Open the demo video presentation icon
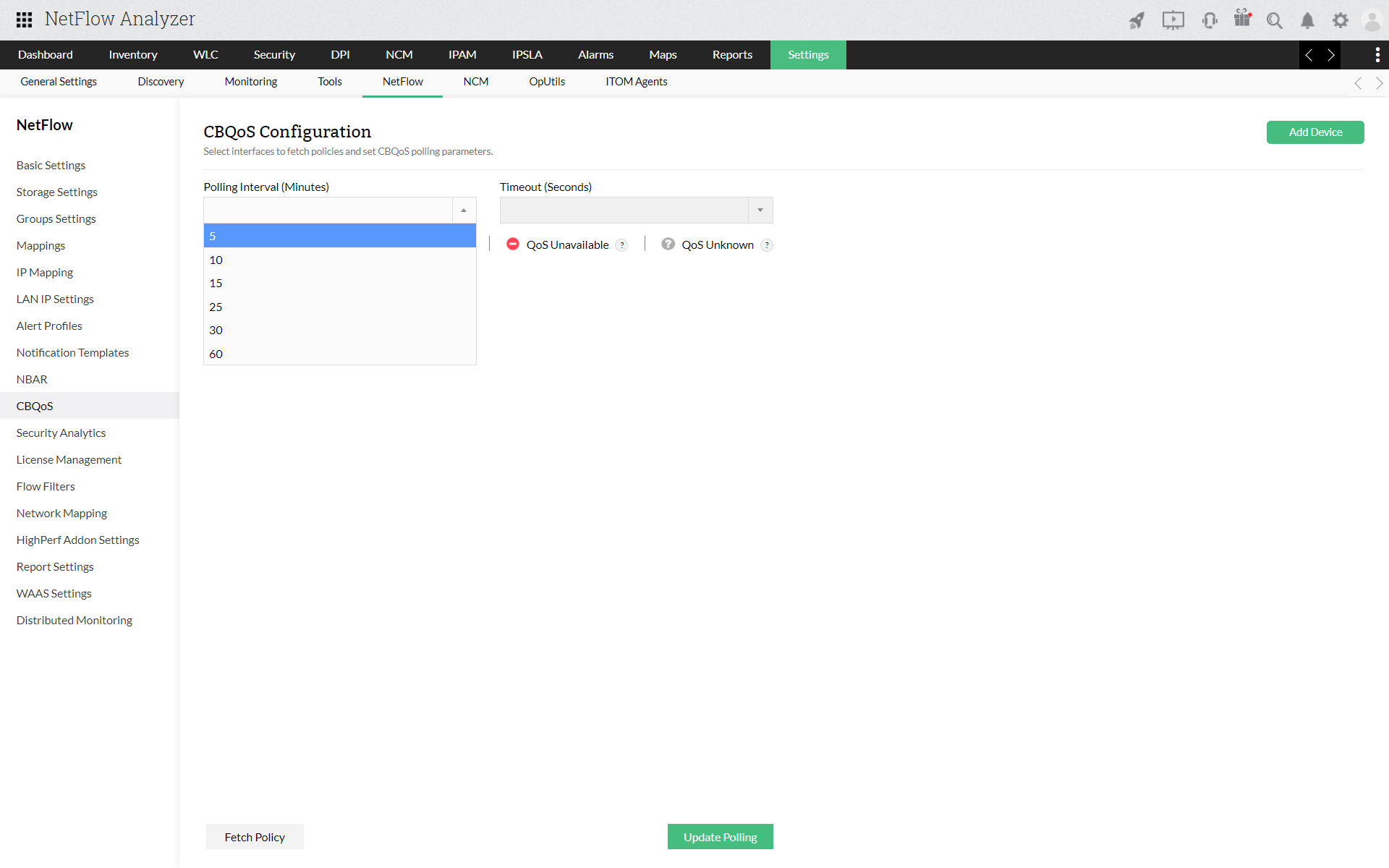This screenshot has height=868, width=1389. pyautogui.click(x=1173, y=20)
